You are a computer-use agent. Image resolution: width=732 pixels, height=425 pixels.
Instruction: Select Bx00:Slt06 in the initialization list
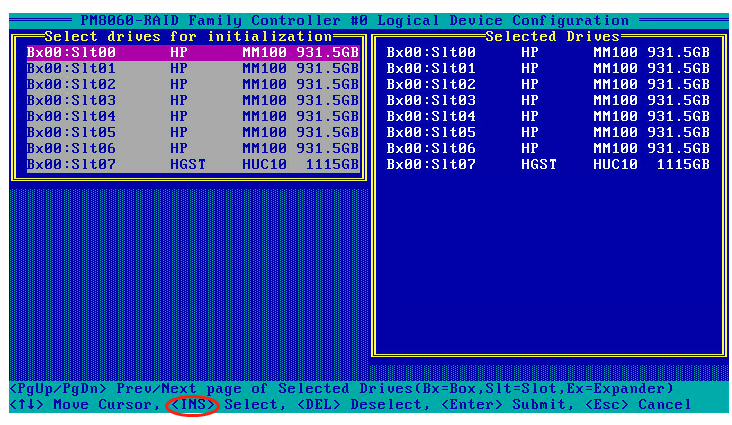[193, 148]
